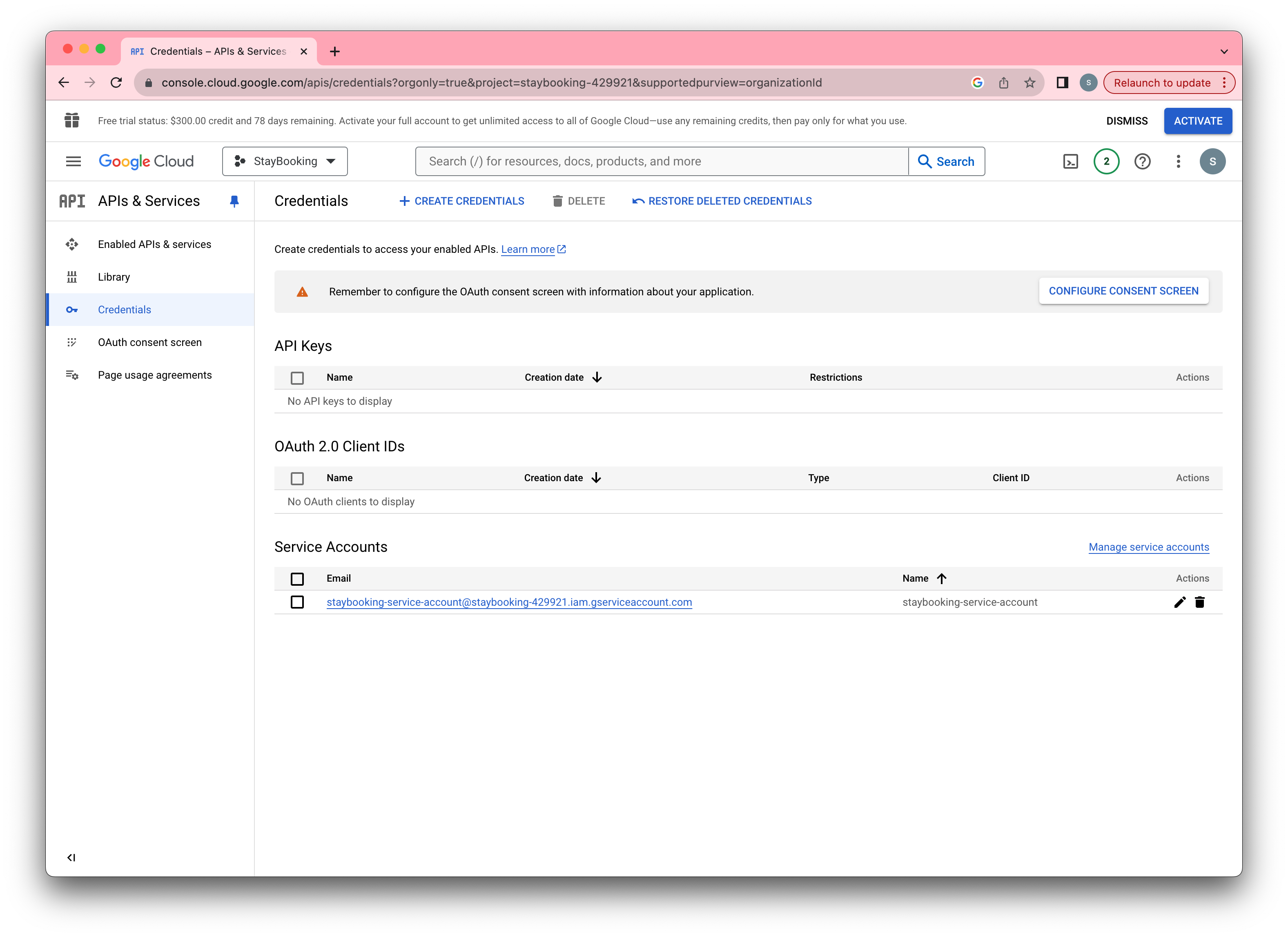Viewport: 1288px width, 937px height.
Task: Click CONFIGURE CONSENT SCREEN button
Action: (x=1123, y=291)
